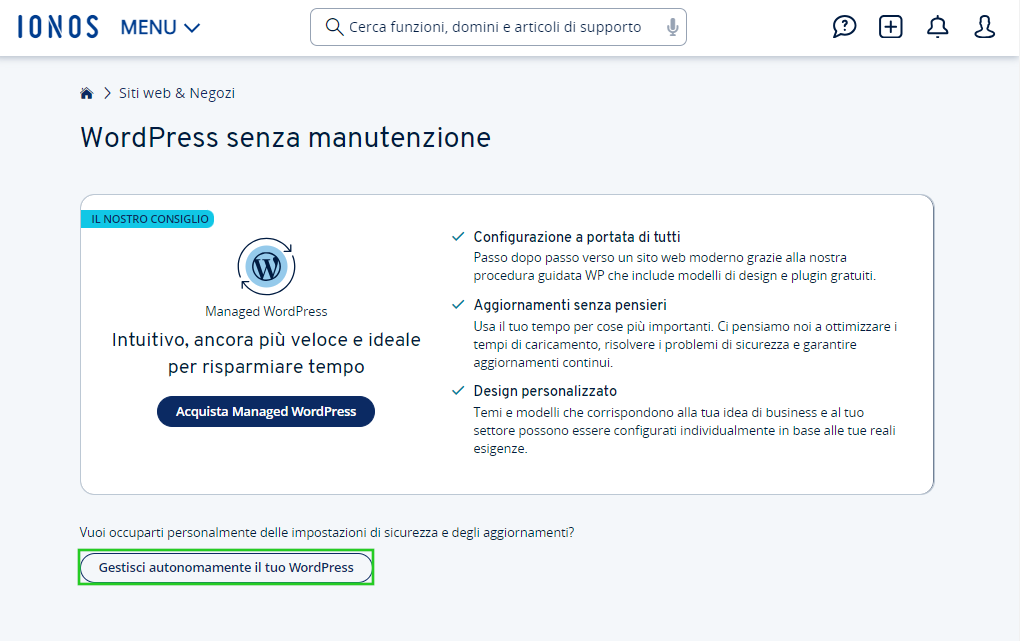Click Acquista Managed WordPress button
The image size is (1020, 641).
coord(266,411)
